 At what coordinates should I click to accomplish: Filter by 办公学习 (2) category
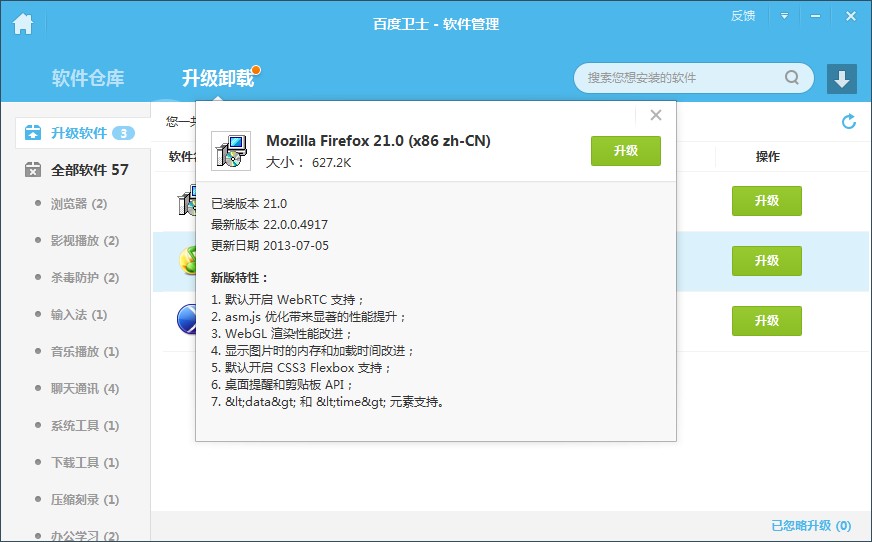(85, 536)
